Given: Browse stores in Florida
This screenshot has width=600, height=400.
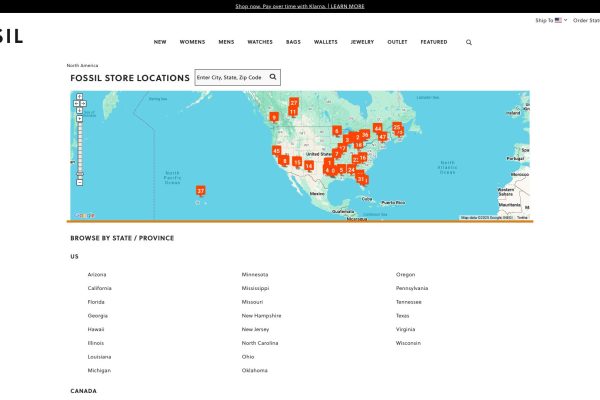Looking at the screenshot, I should point(96,302).
